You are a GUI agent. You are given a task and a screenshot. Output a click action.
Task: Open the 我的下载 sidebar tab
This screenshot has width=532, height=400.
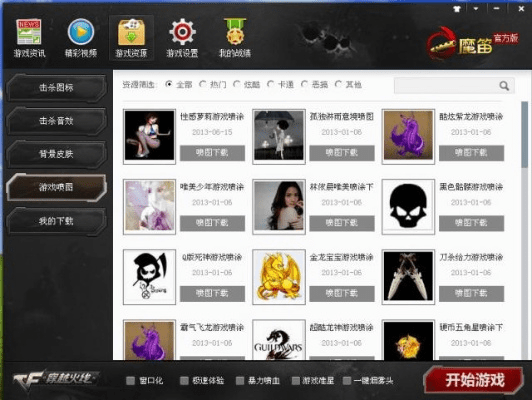[x=56, y=221]
